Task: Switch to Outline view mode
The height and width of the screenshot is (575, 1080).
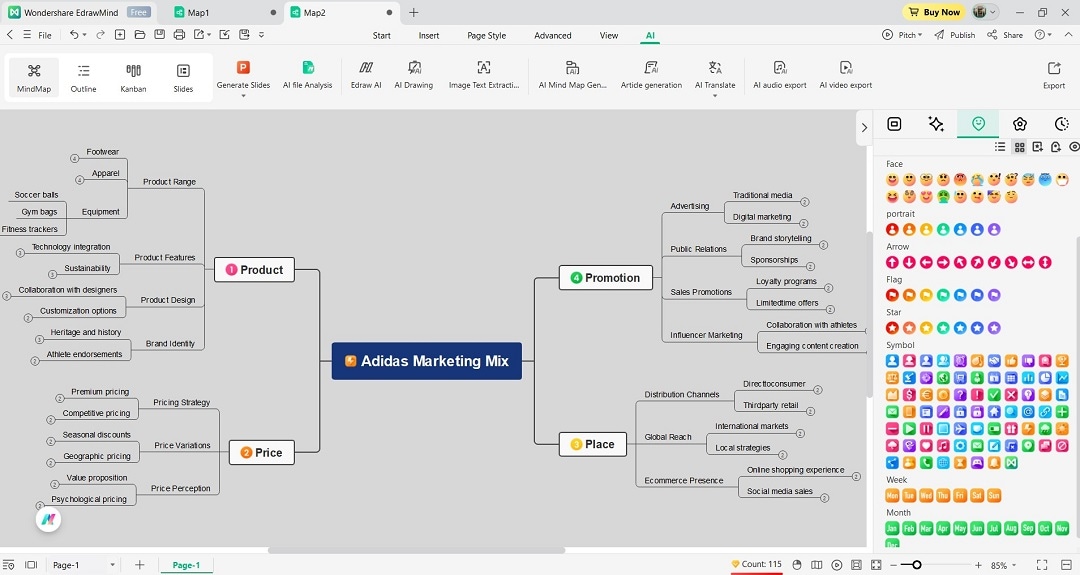Action: 83,78
